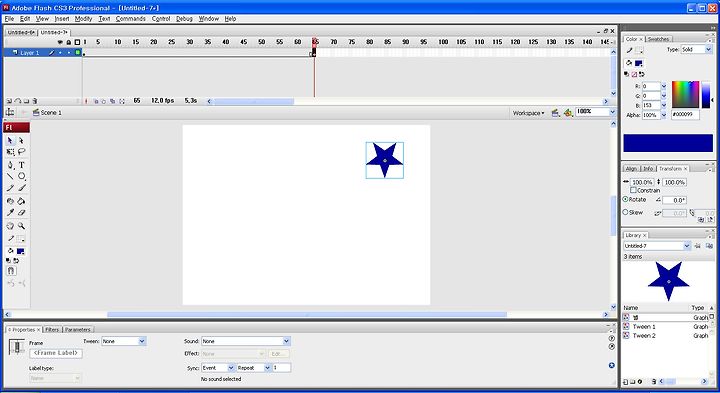720x393 pixels.
Task: Click the Snap to Objects magnet option
Action: tap(11, 271)
